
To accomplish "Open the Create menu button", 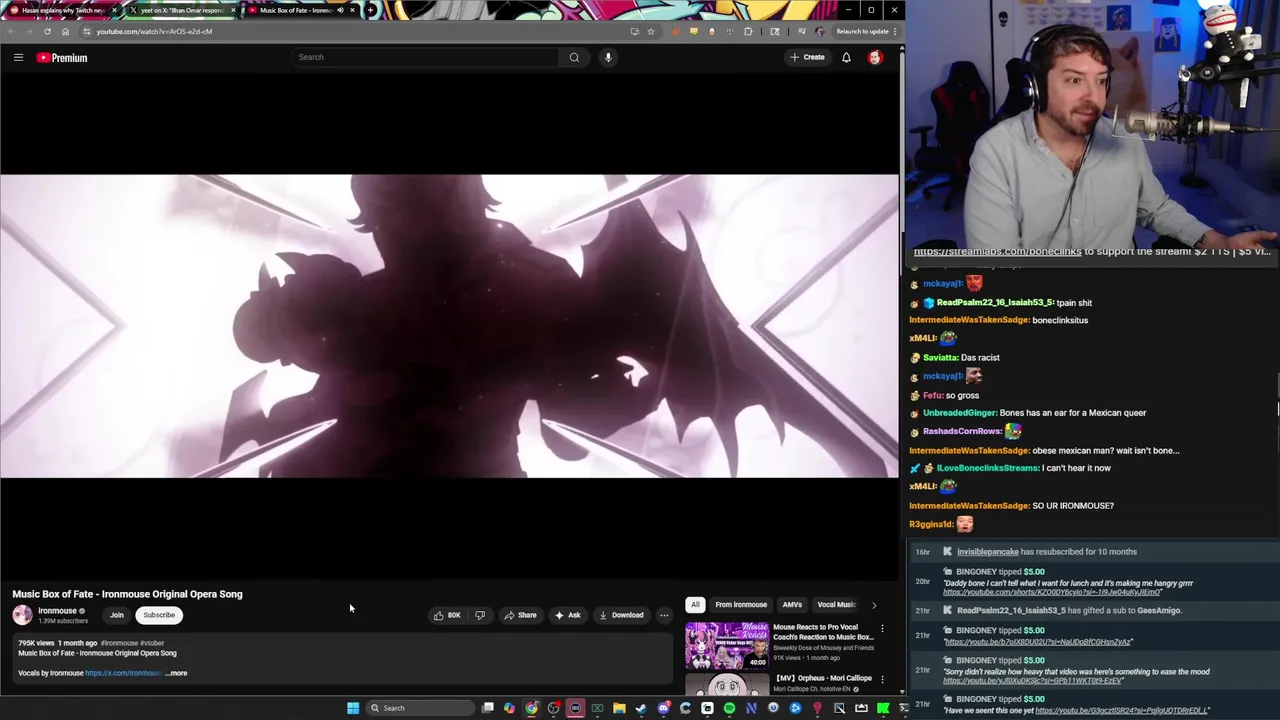I will (807, 57).
